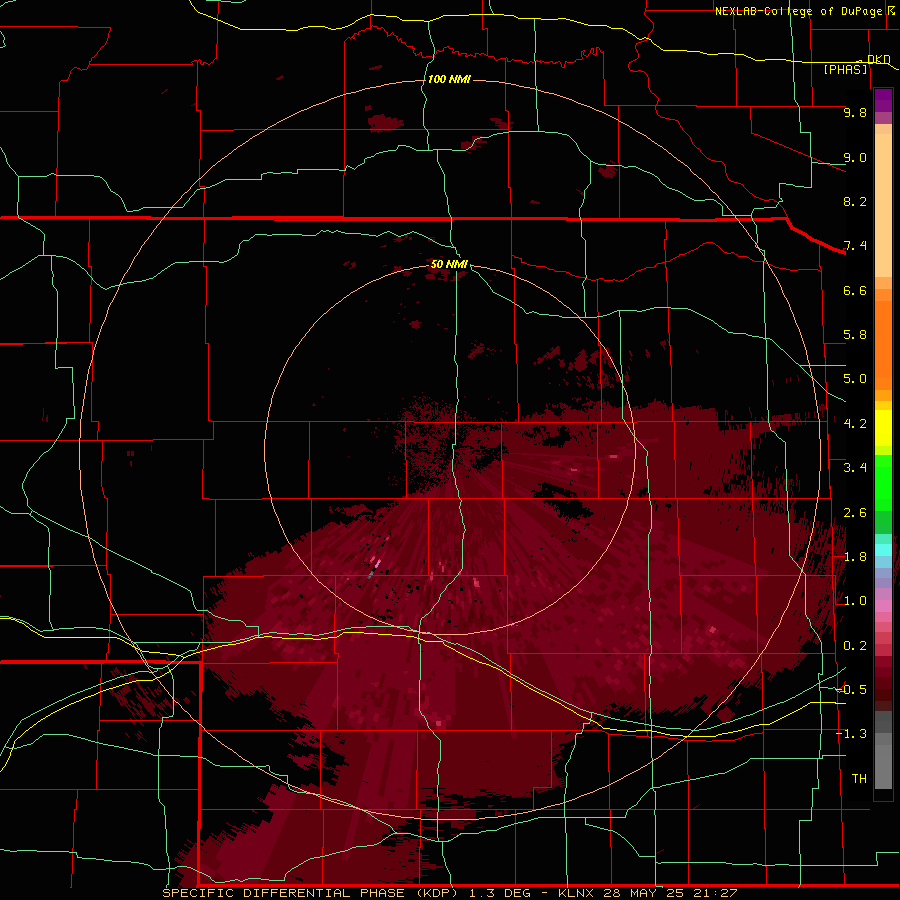900x900 pixels.
Task: Click the 5.8 value on color scale
Action: coord(855,335)
